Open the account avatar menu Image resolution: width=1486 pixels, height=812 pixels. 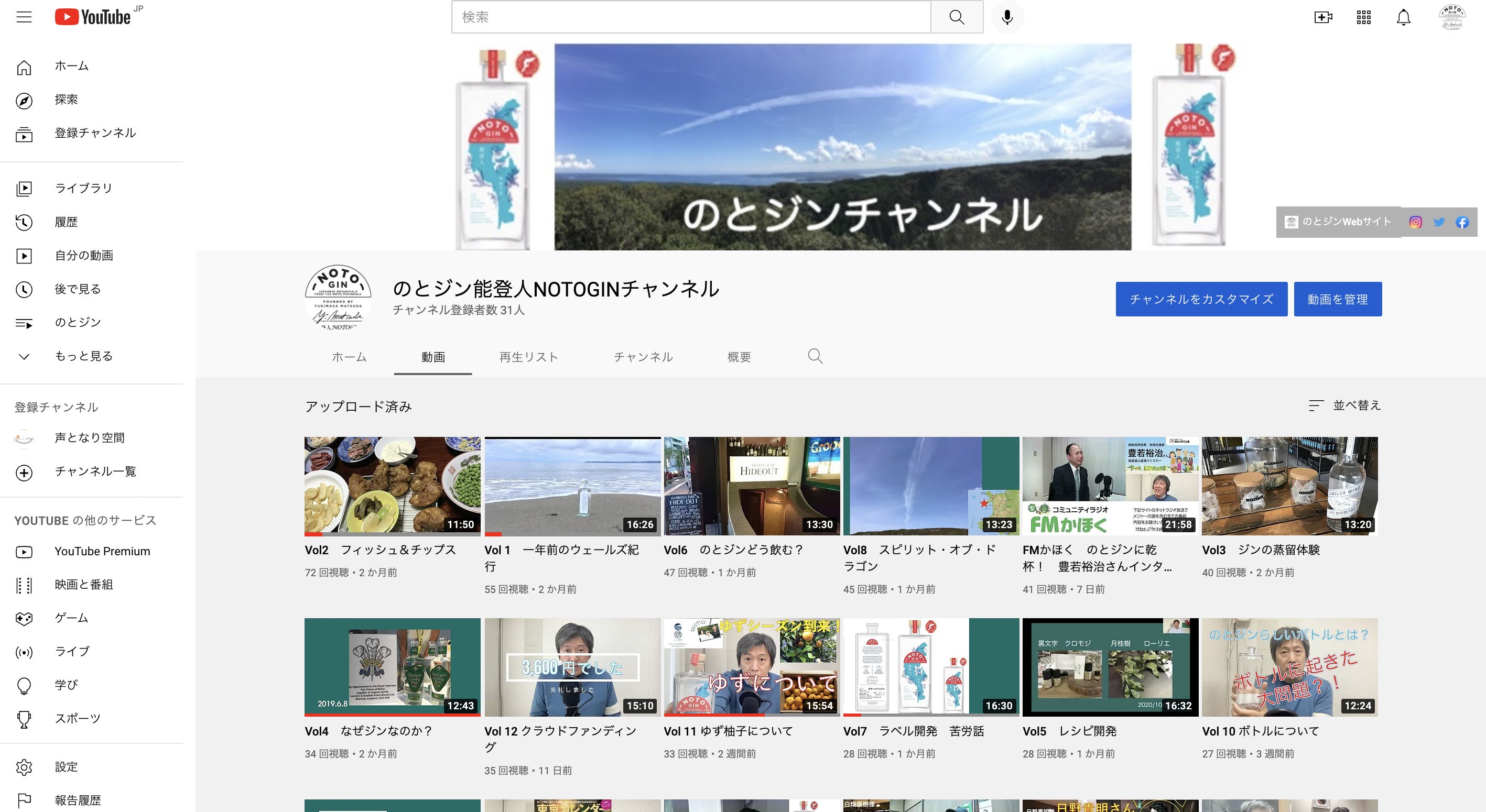(1452, 17)
